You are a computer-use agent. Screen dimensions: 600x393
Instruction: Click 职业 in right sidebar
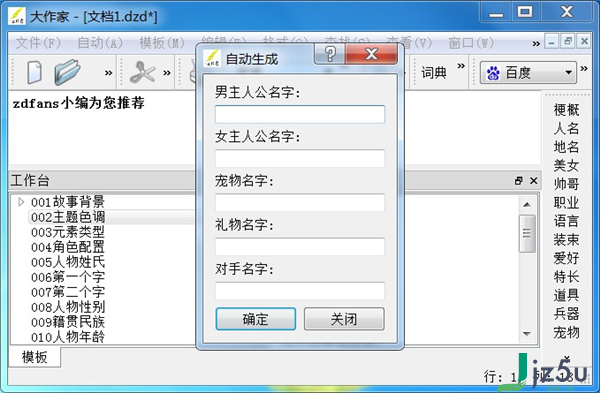[566, 202]
